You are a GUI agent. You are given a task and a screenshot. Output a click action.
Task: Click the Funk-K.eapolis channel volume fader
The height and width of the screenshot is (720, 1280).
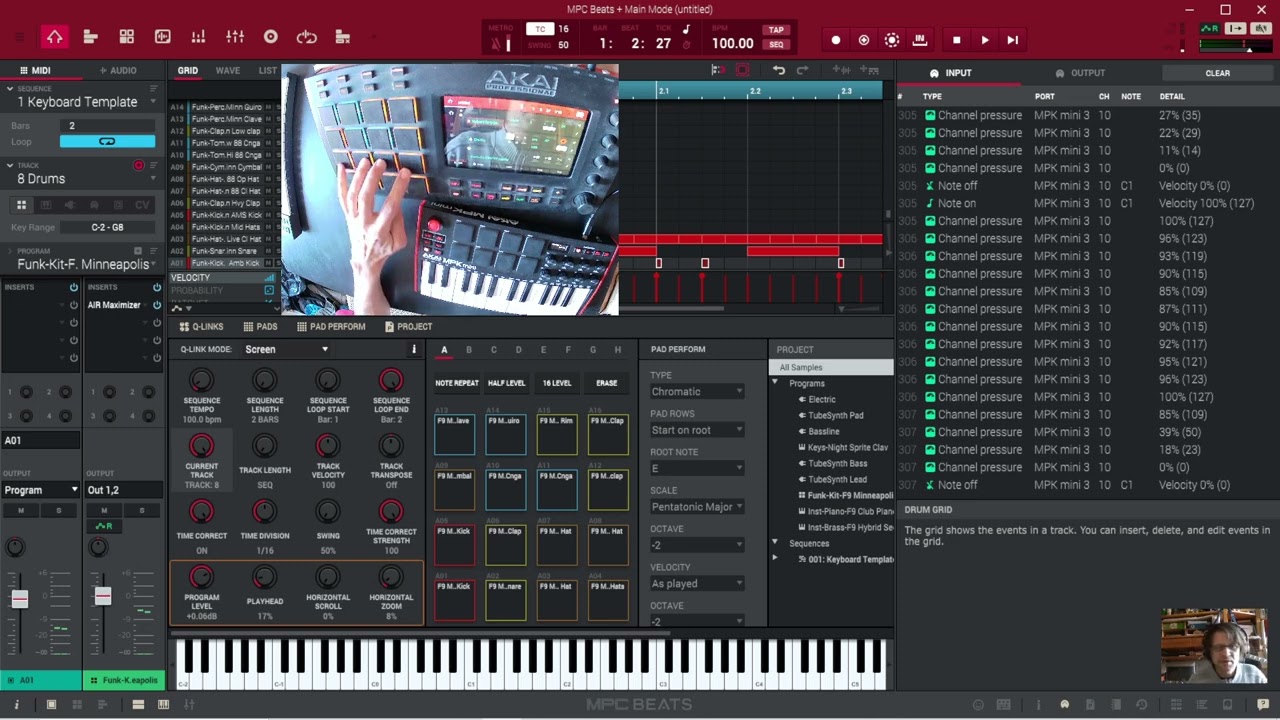coord(103,596)
